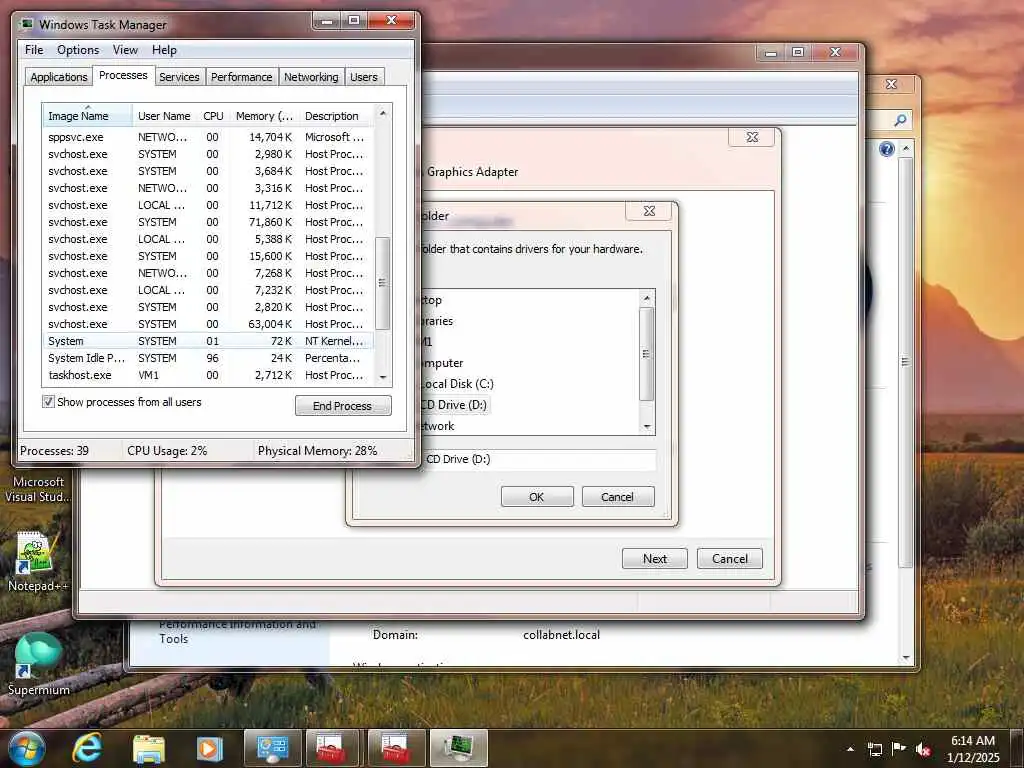Click the End Process button

pos(343,406)
